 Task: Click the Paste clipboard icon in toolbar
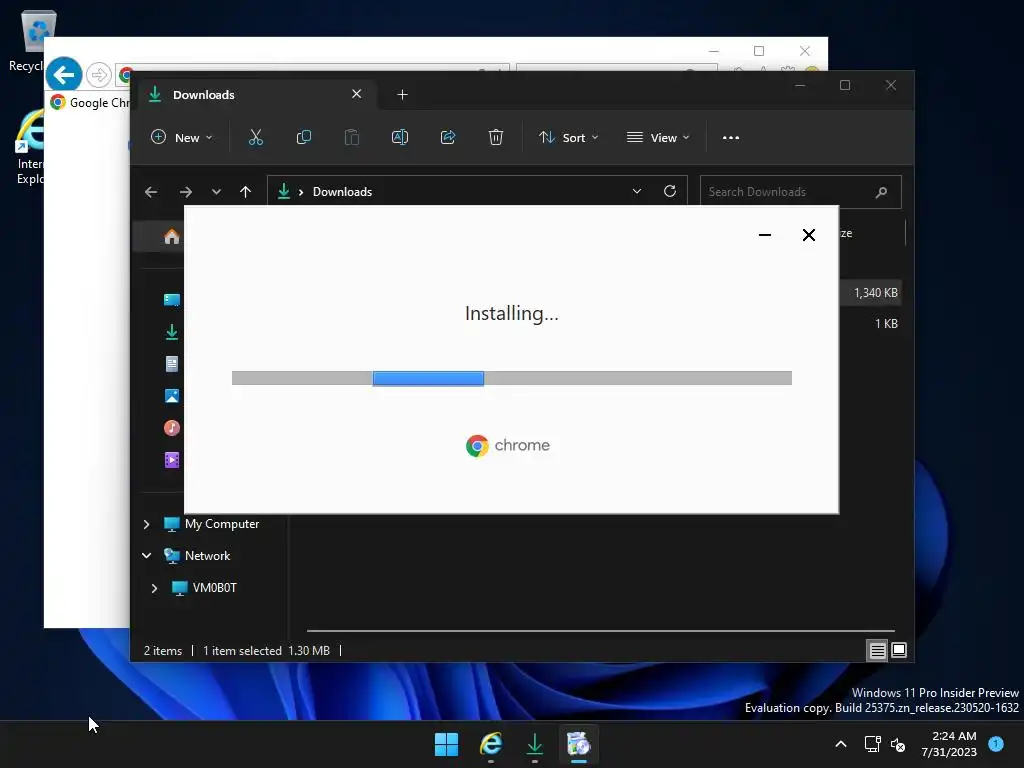click(x=351, y=137)
